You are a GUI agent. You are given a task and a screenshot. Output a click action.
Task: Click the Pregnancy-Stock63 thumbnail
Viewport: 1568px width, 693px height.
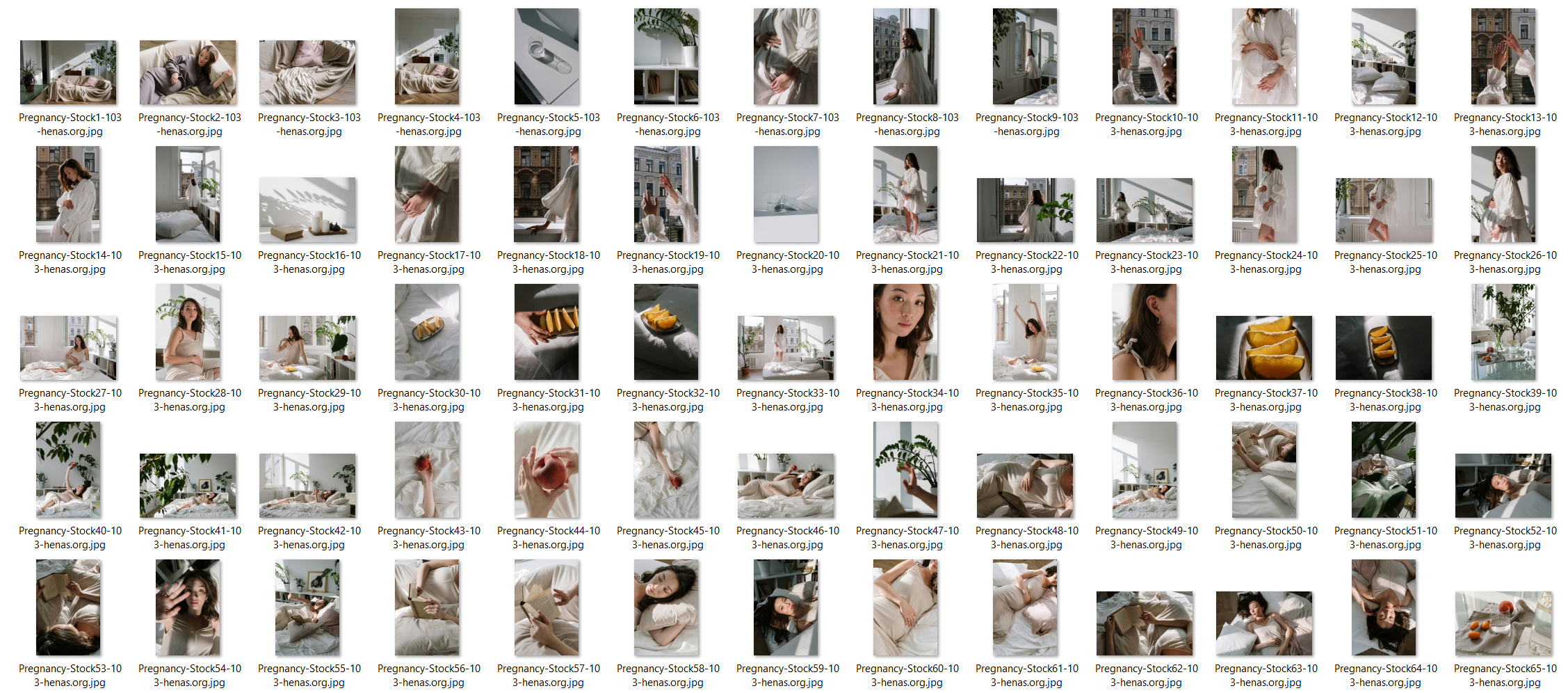1264,623
